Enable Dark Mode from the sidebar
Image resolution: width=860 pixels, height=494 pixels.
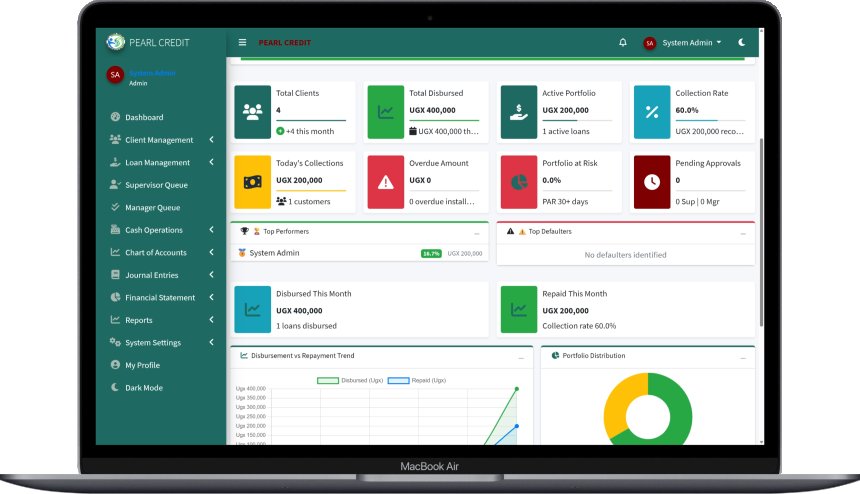pyautogui.click(x=143, y=388)
